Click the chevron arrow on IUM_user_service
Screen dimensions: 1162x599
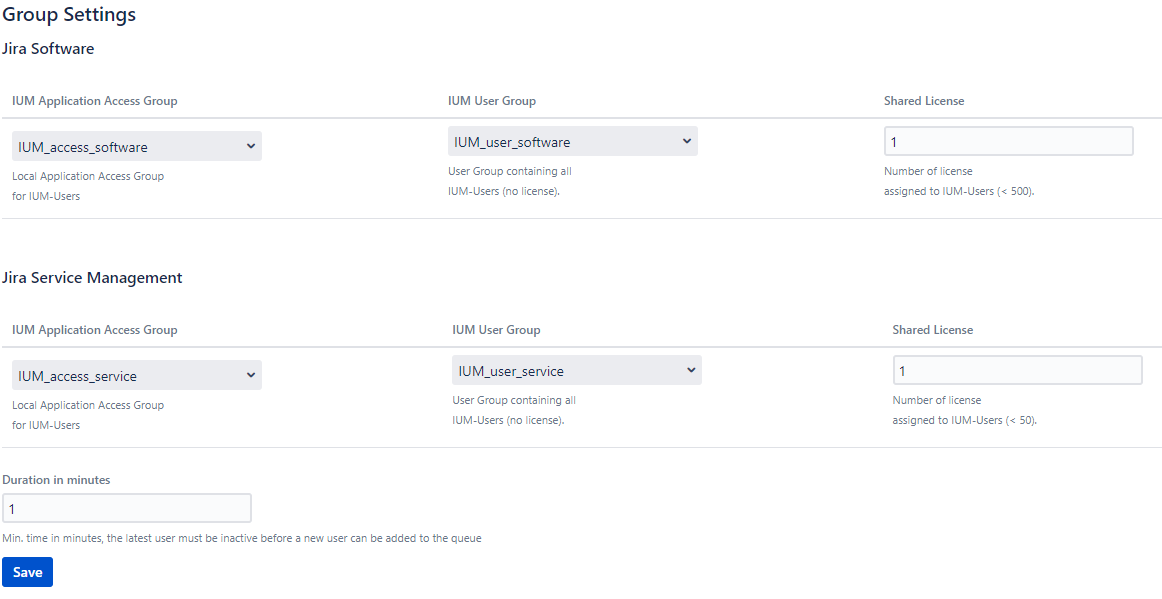point(691,370)
